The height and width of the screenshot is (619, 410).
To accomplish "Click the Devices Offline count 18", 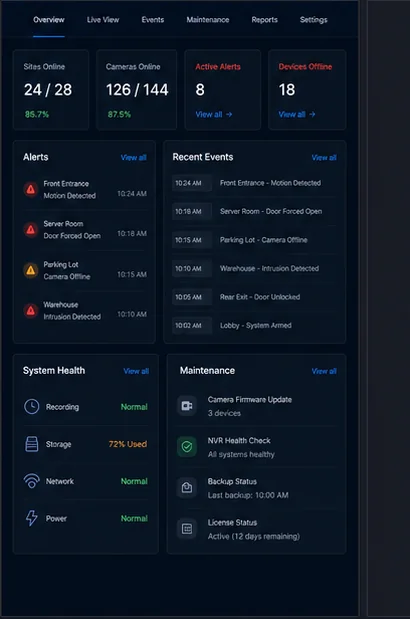I will point(287,90).
